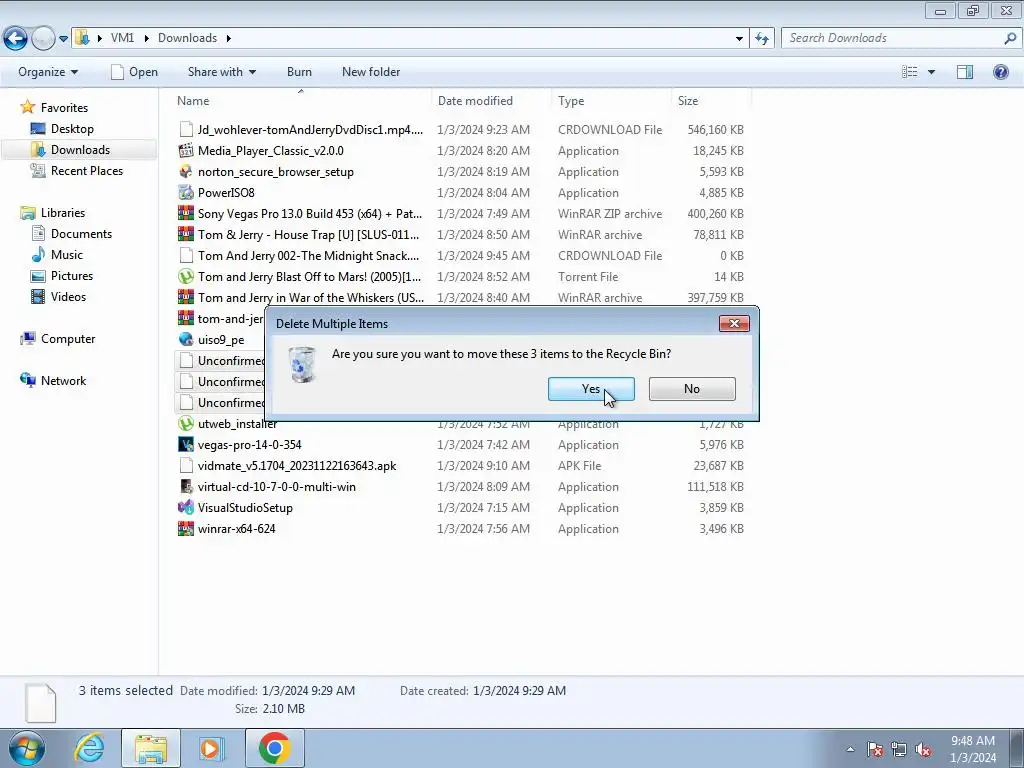Select the vegas-pro-14-0-354 icon
The height and width of the screenshot is (768, 1024).
[186, 445]
